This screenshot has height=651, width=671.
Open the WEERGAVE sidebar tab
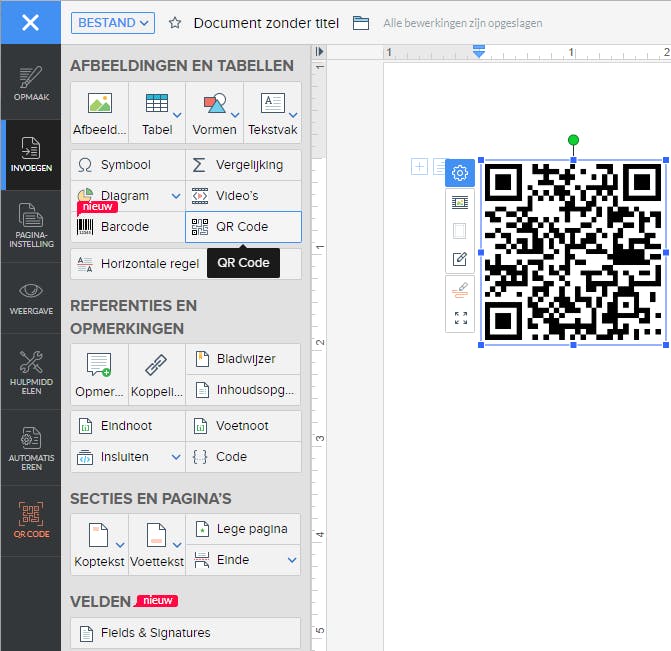click(31, 298)
